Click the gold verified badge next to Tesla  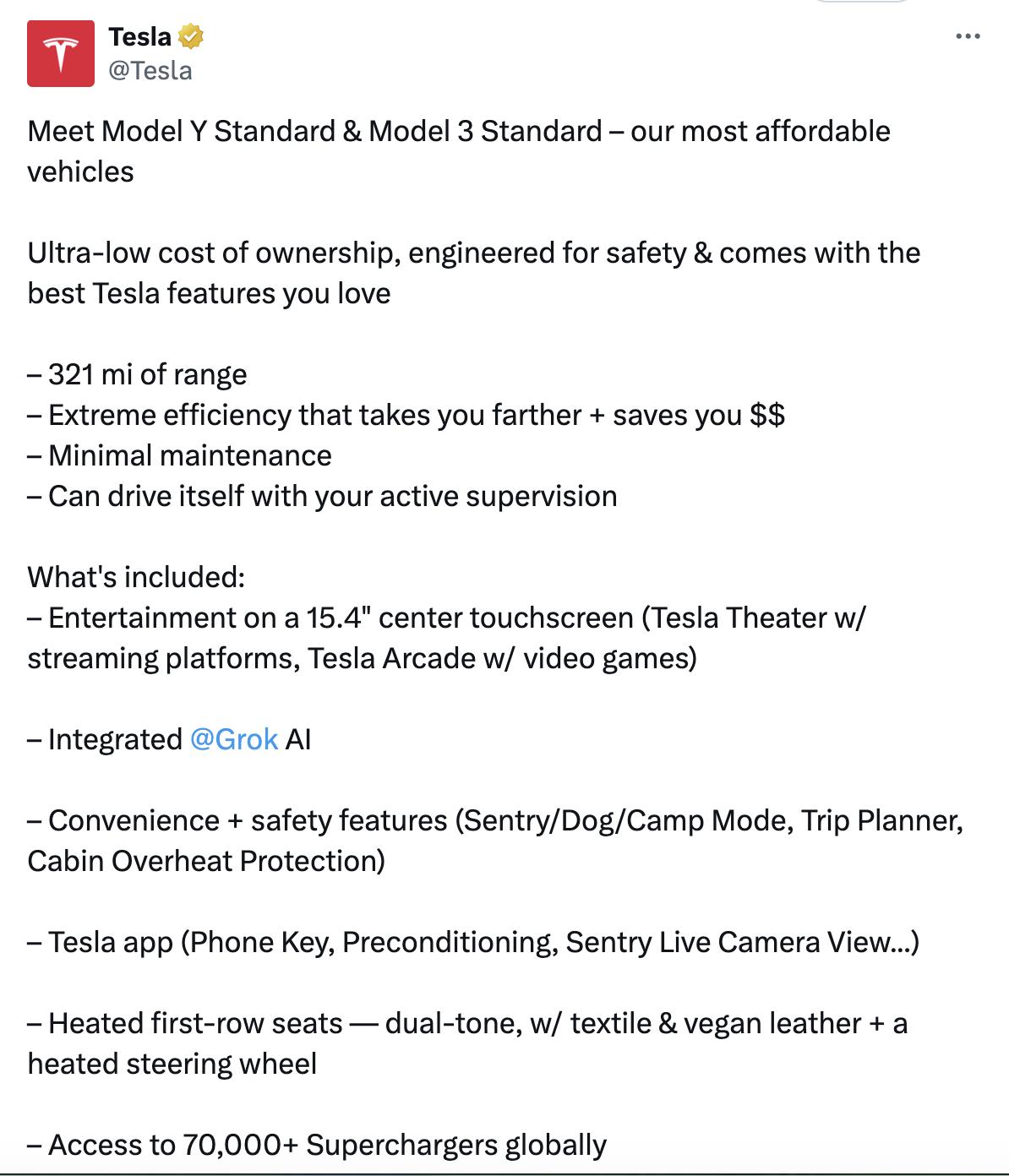click(x=190, y=37)
